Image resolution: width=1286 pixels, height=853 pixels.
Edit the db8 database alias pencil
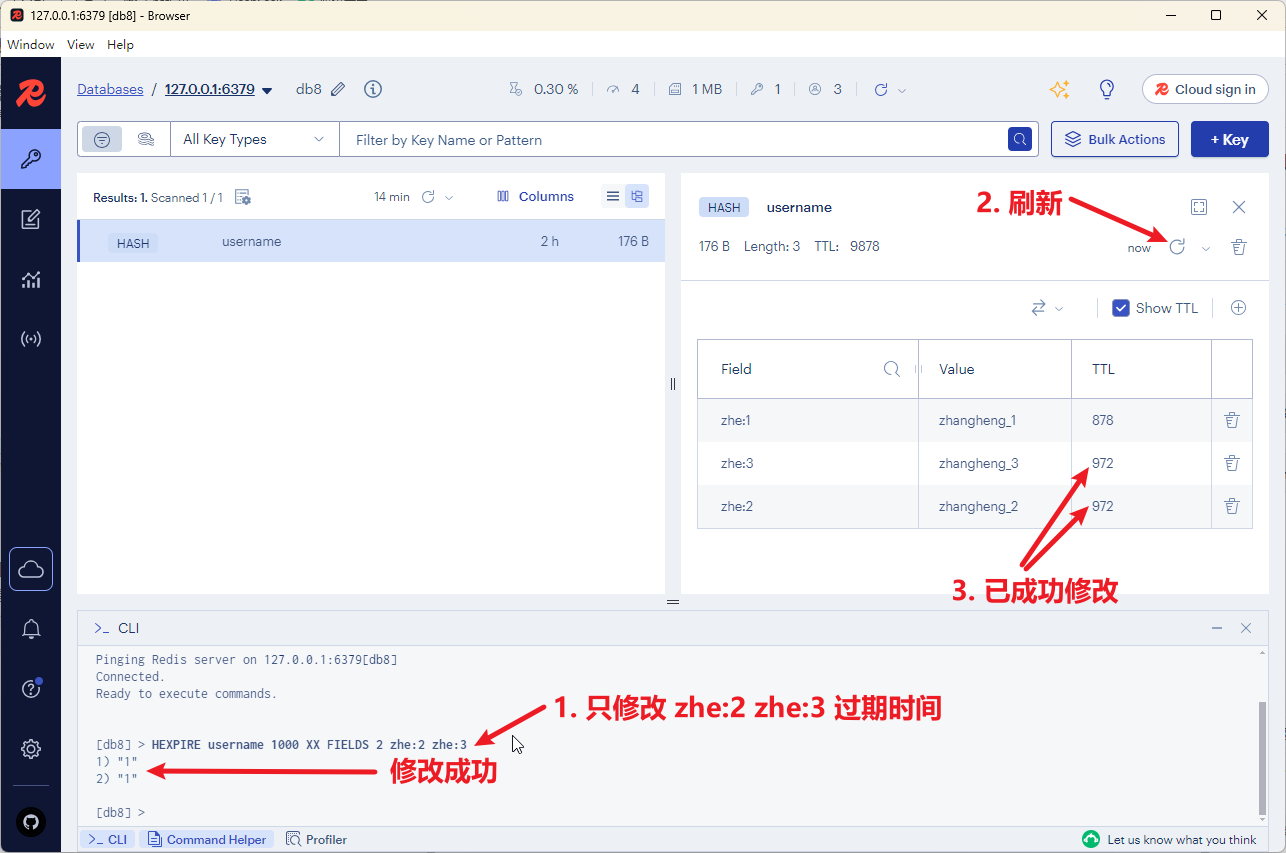(338, 89)
